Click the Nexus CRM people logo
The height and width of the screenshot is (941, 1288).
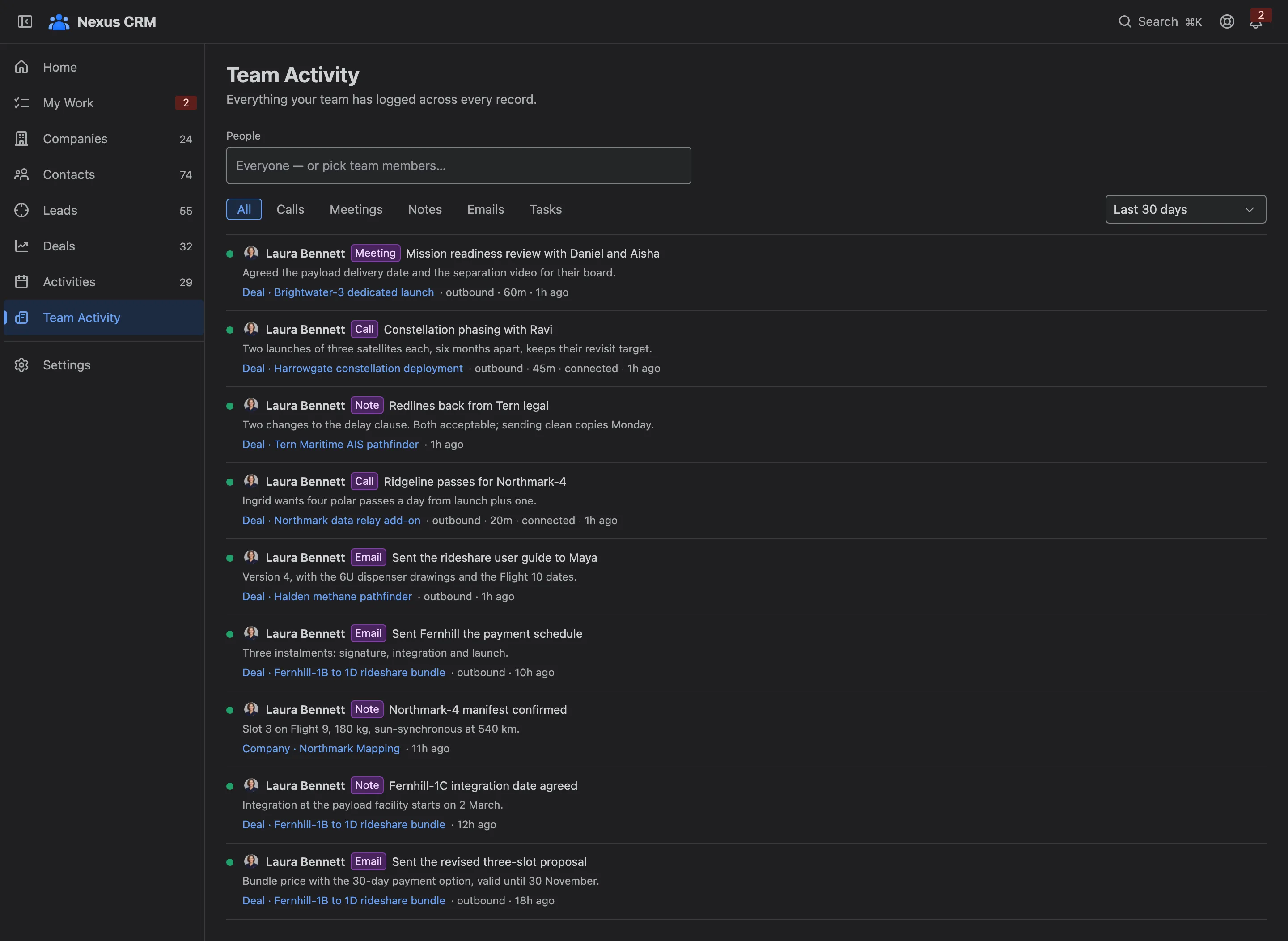pos(59,21)
